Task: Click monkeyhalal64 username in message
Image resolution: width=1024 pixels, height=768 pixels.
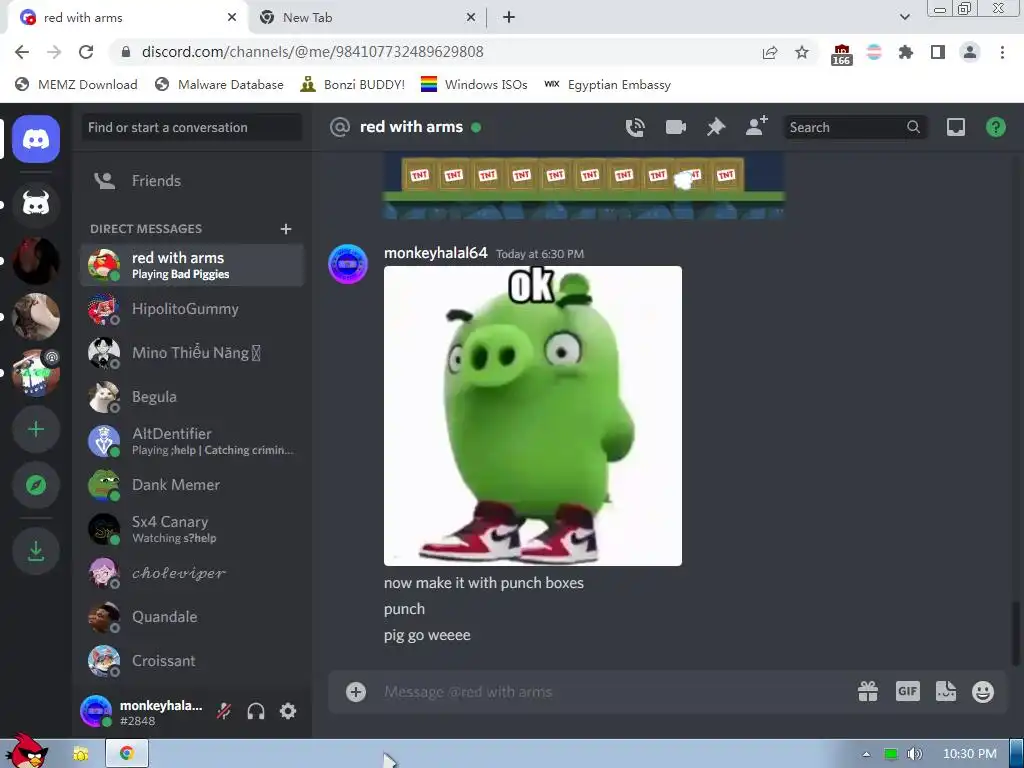Action: point(436,253)
